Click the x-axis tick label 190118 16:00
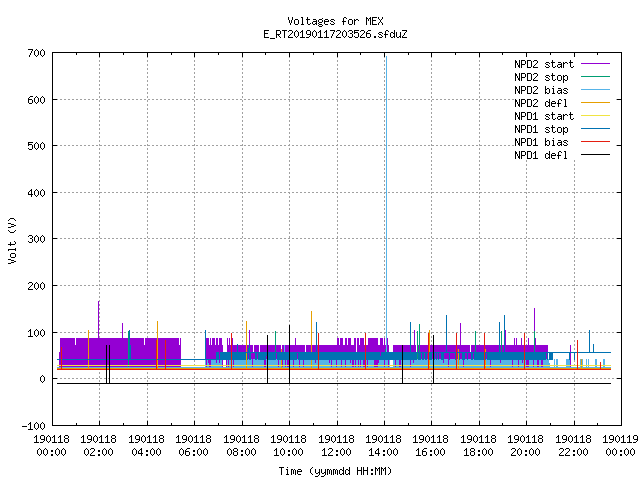 (431, 446)
